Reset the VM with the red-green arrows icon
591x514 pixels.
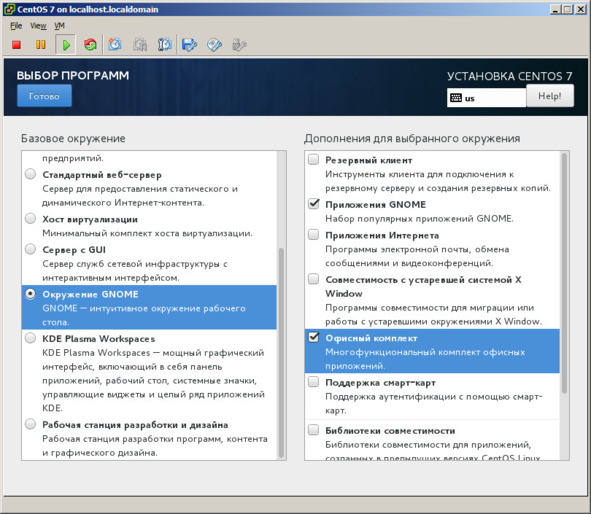coord(90,45)
